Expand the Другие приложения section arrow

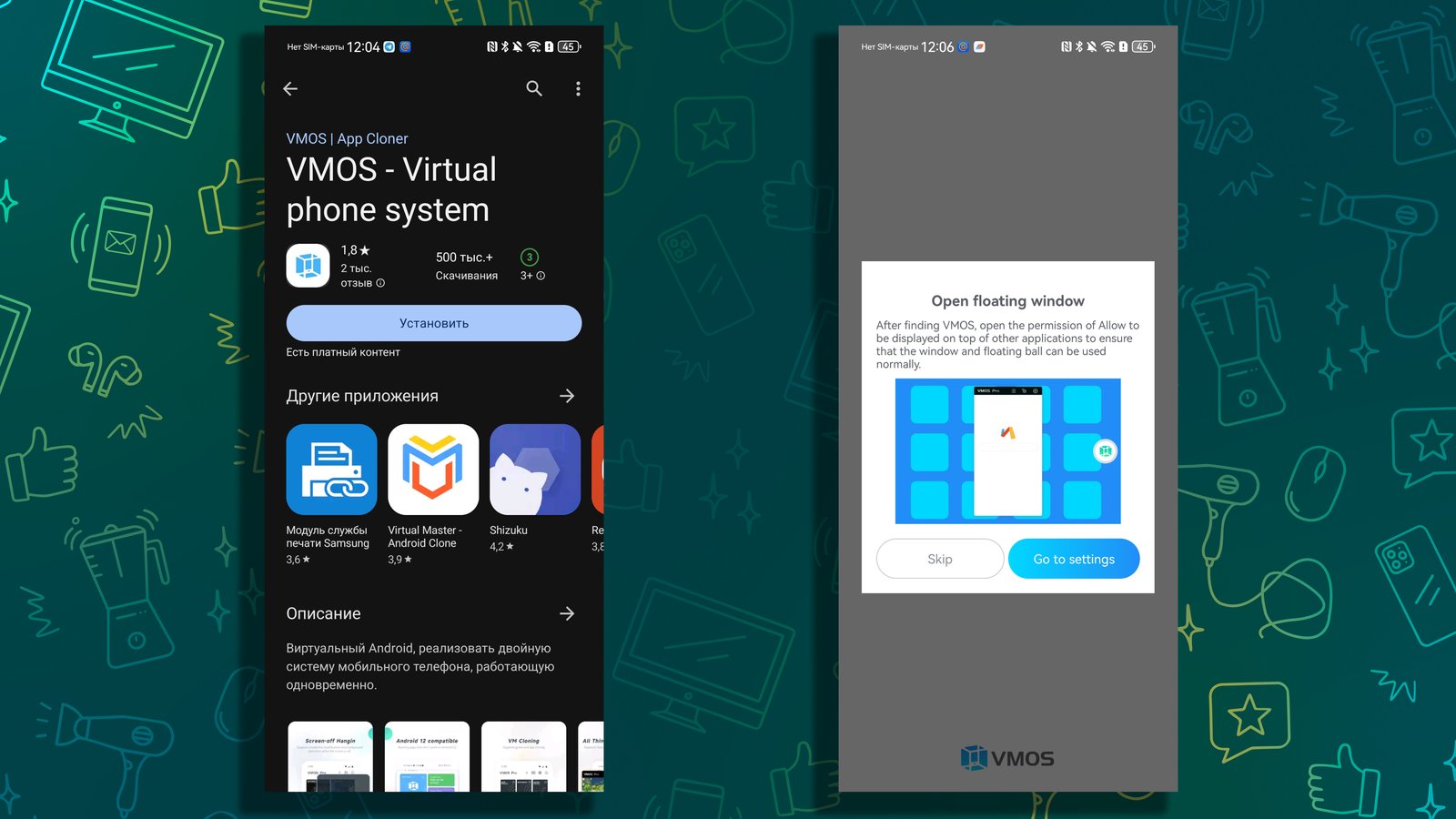567,396
